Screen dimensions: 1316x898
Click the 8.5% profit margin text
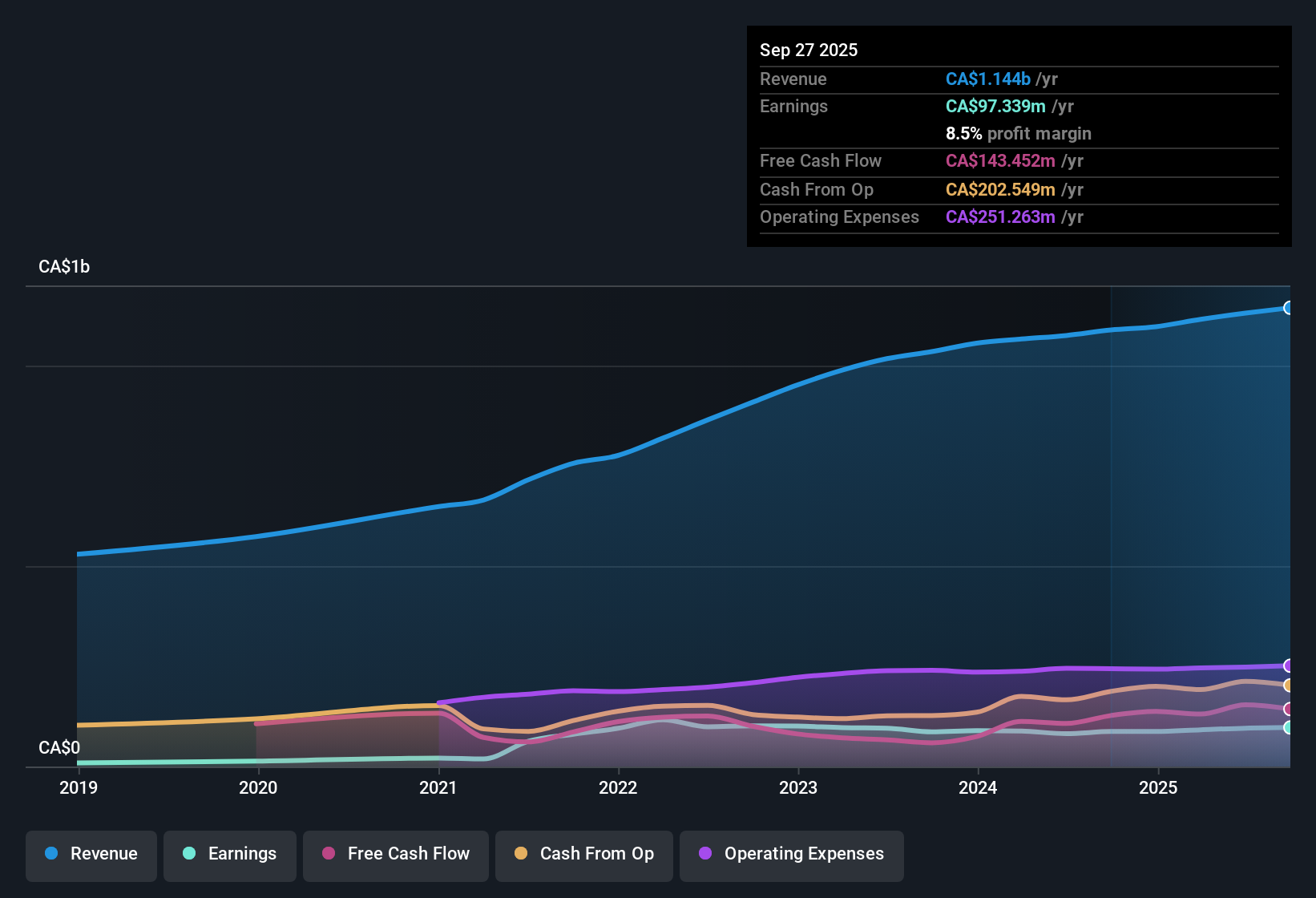tap(1019, 134)
